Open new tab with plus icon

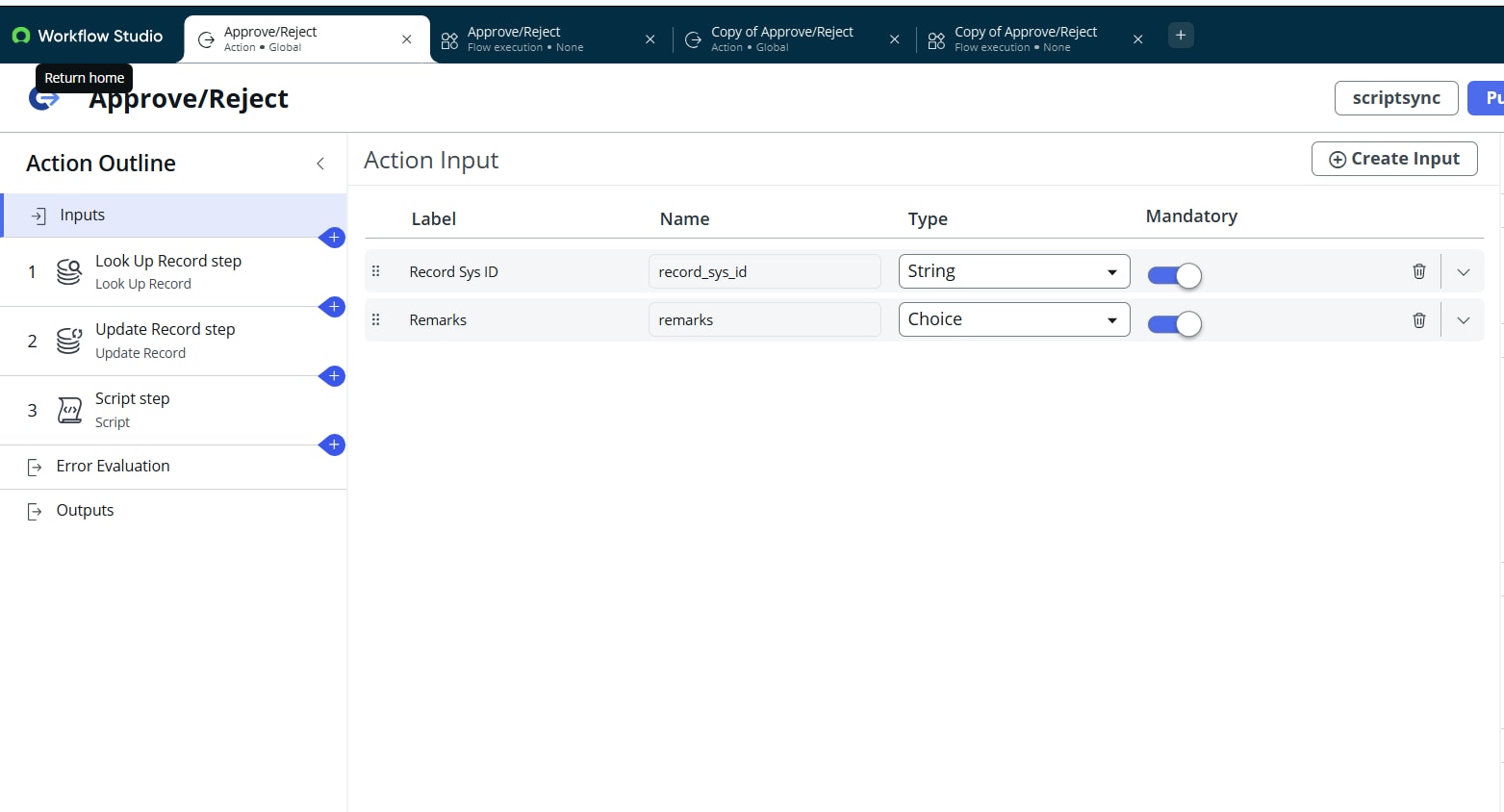pos(1181,36)
